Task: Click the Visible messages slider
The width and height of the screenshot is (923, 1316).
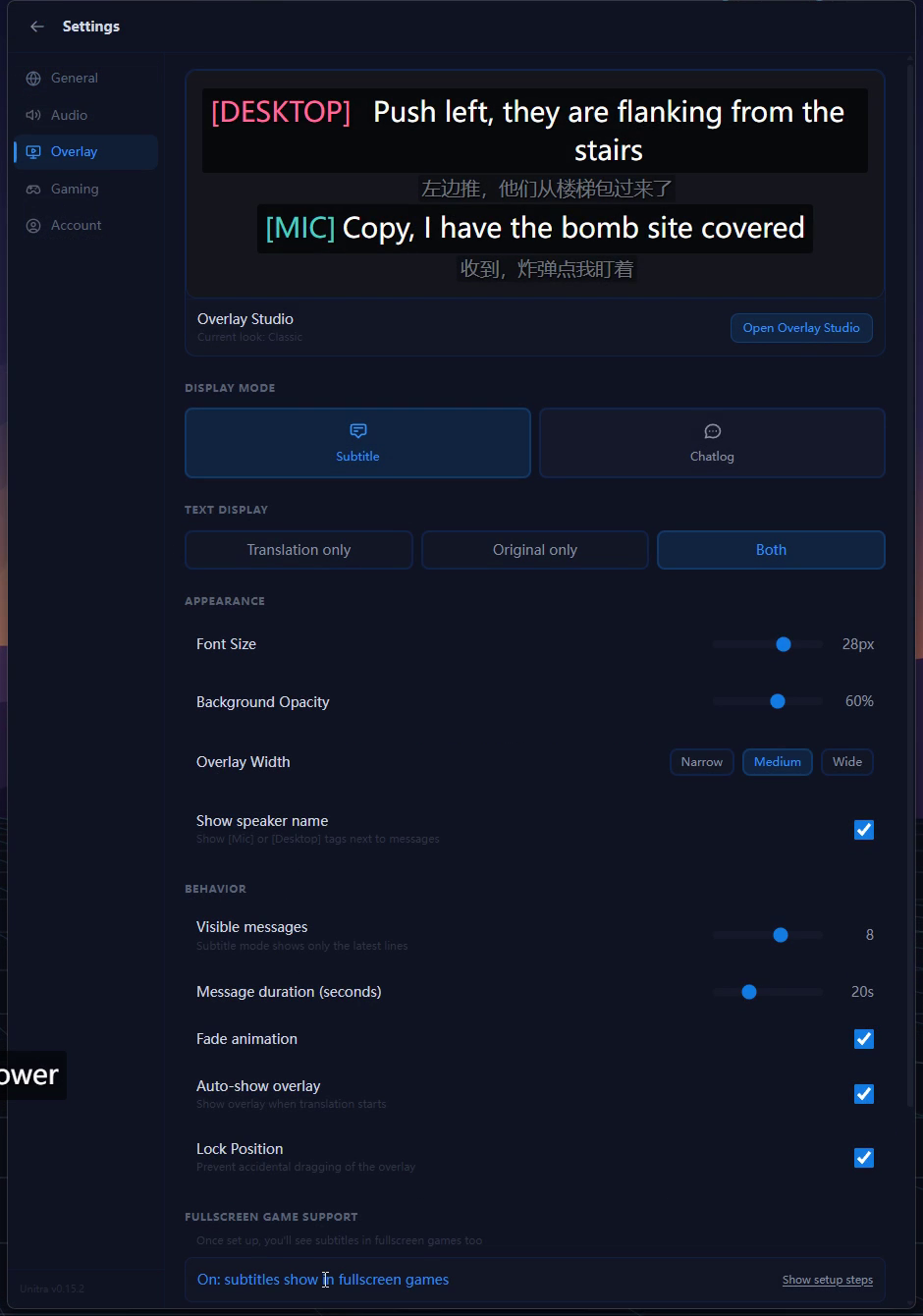Action: [768, 935]
